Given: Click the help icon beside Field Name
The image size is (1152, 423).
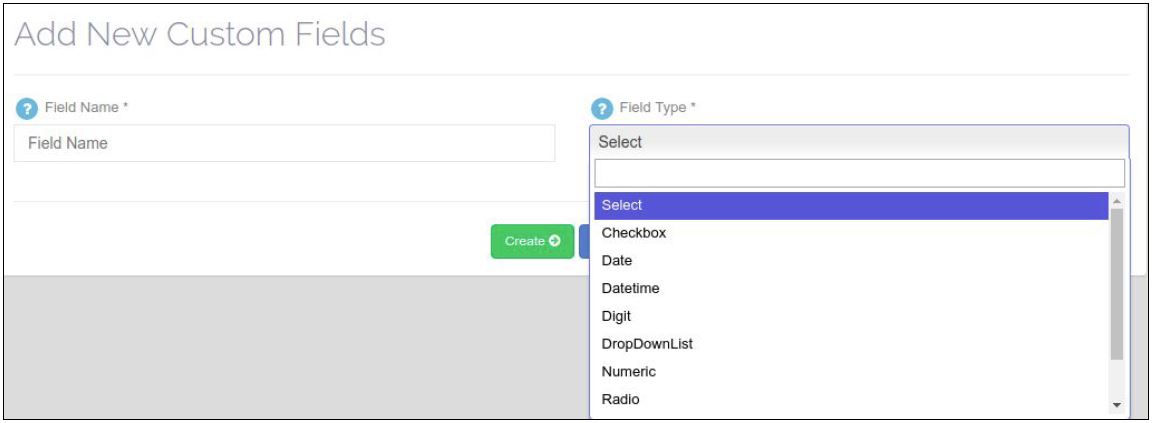Looking at the screenshot, I should [x=26, y=108].
